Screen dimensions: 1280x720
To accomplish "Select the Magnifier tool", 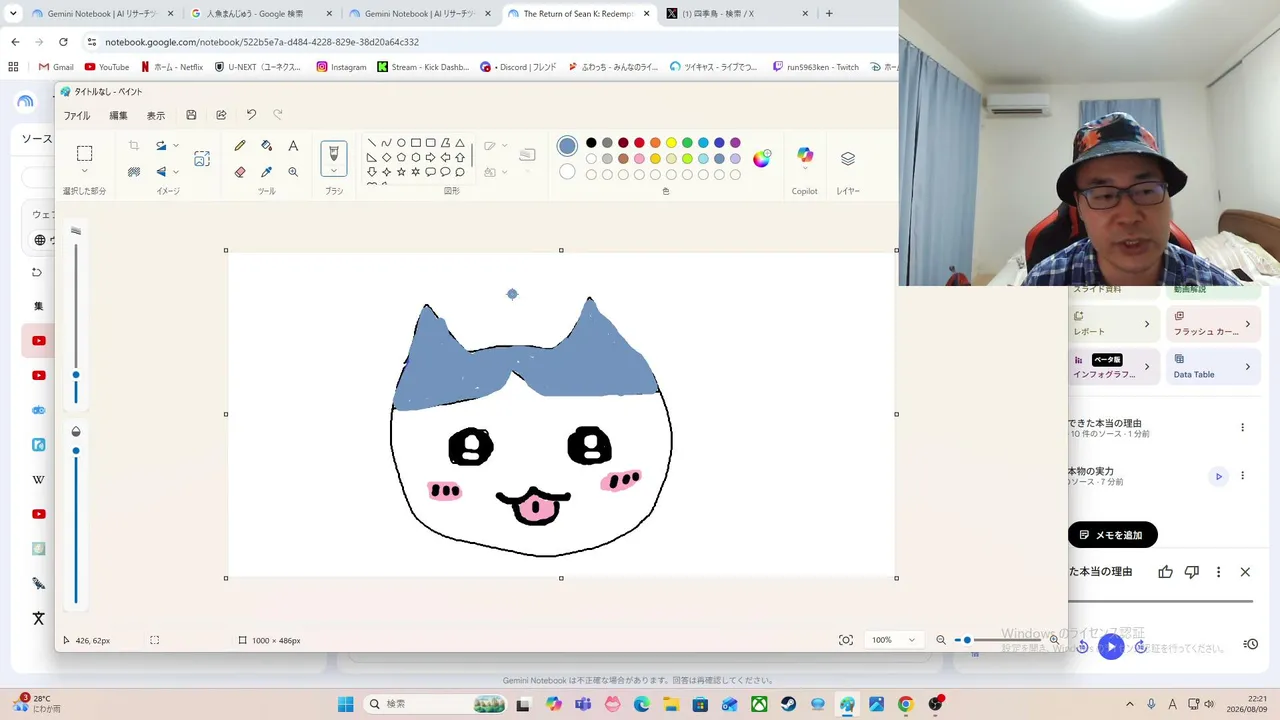I will coord(293,172).
